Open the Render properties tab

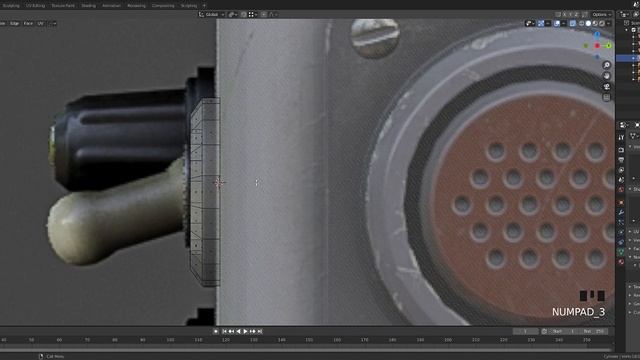621,150
